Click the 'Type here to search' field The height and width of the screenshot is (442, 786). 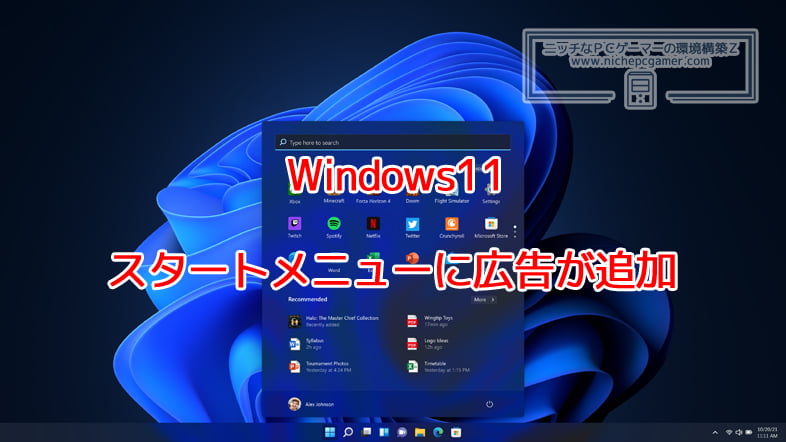(392, 142)
